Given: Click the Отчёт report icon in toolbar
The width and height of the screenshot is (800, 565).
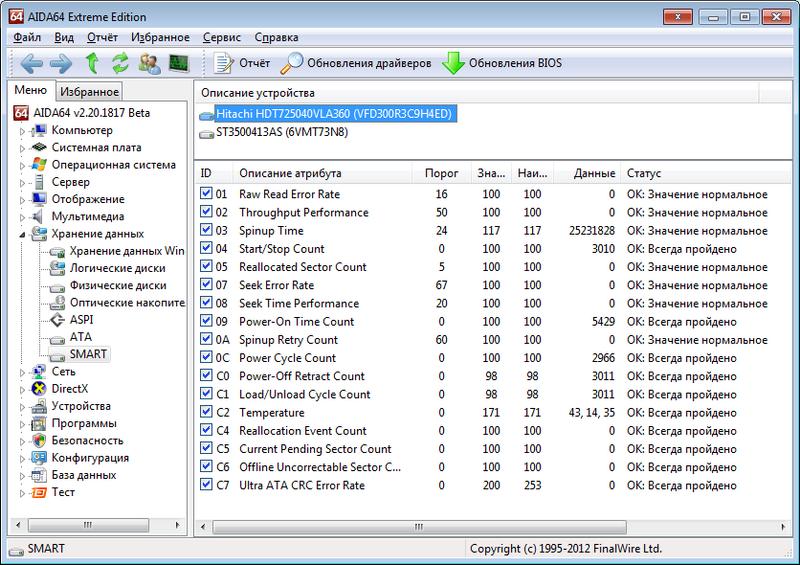Looking at the screenshot, I should [x=223, y=63].
